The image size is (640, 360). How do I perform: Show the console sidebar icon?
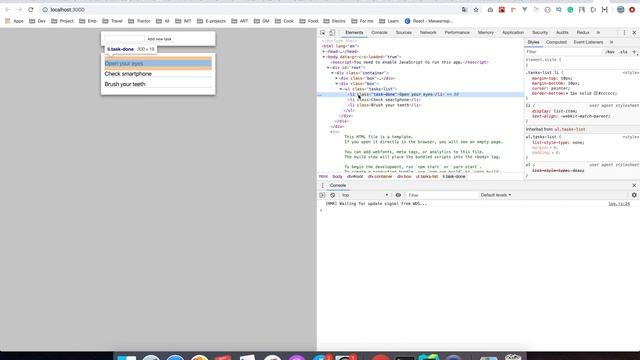[x=322, y=195]
